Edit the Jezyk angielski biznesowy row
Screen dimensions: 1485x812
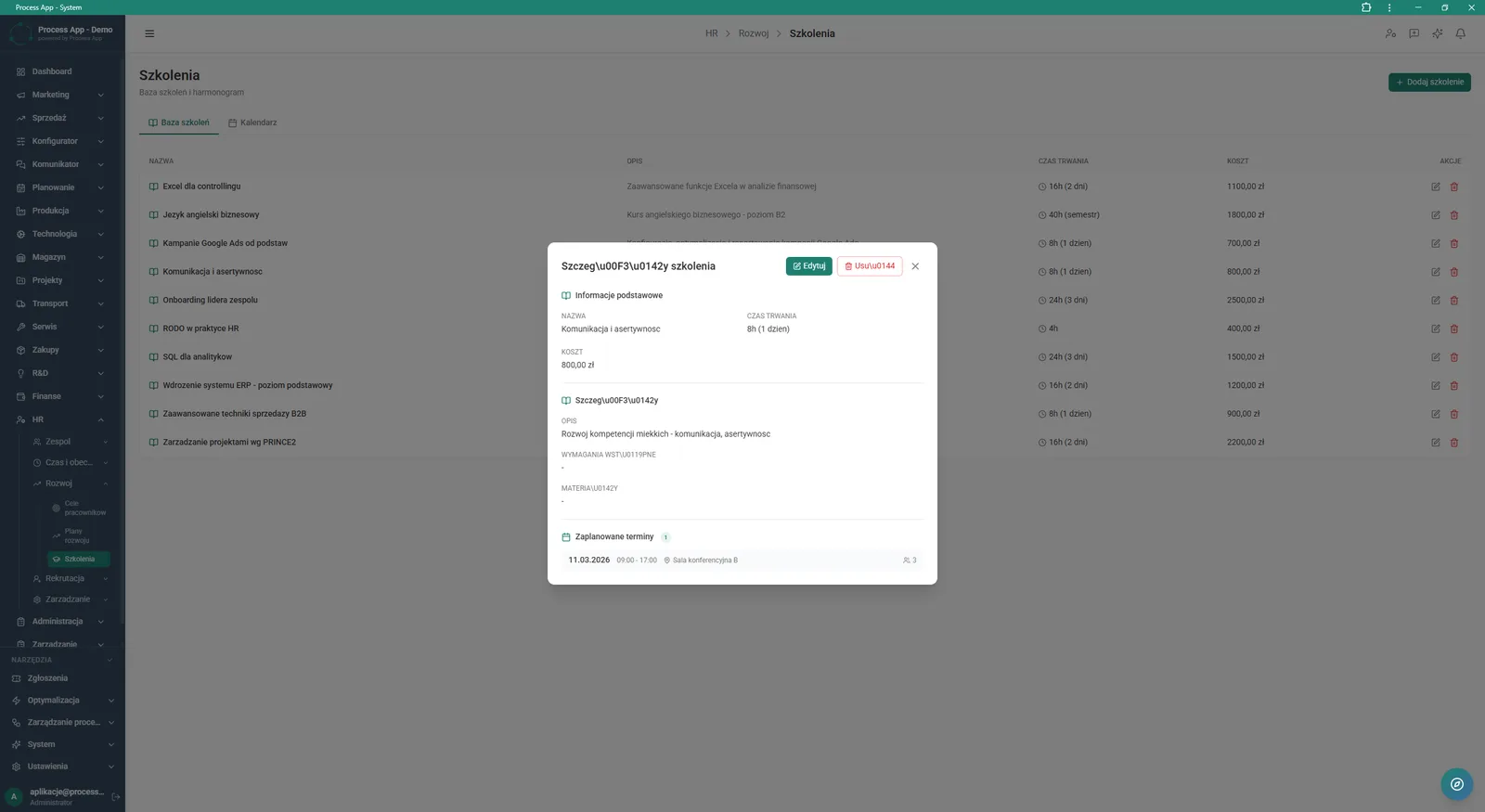pyautogui.click(x=1435, y=215)
